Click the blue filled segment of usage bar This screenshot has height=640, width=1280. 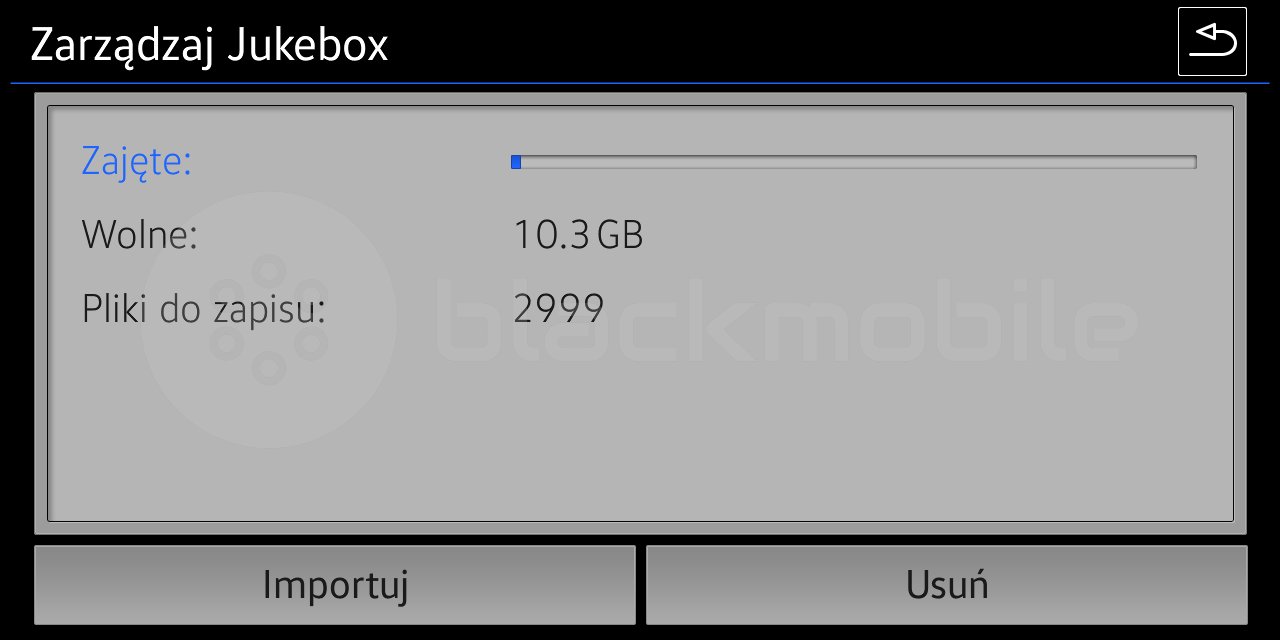pyautogui.click(x=516, y=162)
